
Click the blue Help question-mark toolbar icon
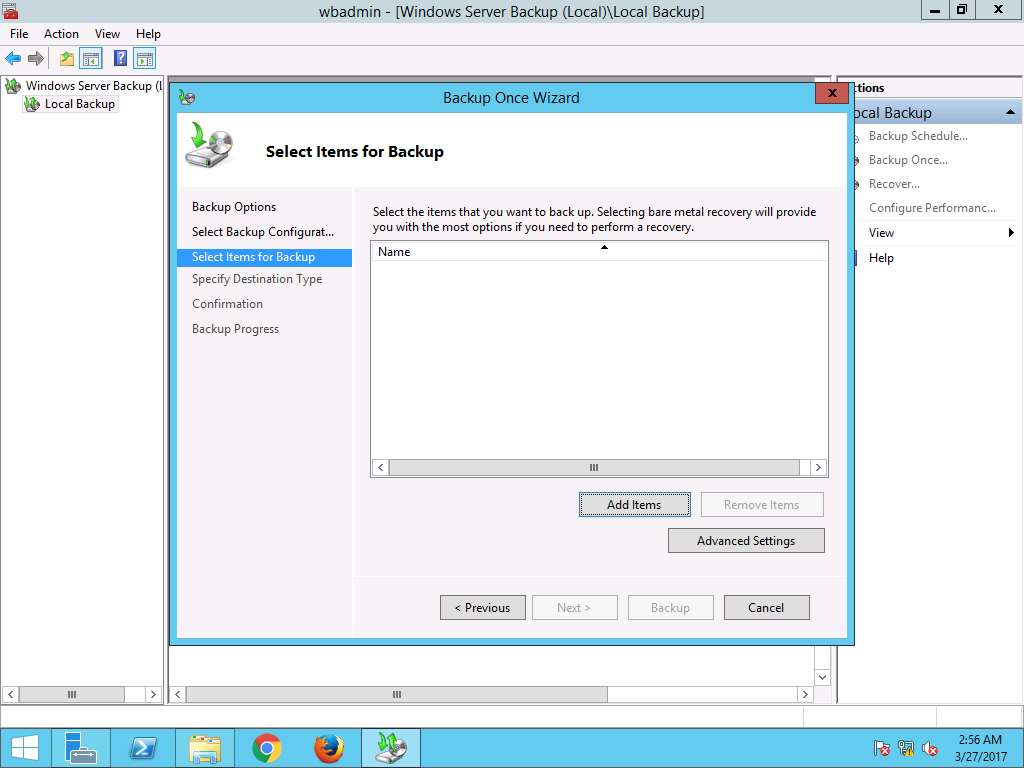click(x=120, y=59)
